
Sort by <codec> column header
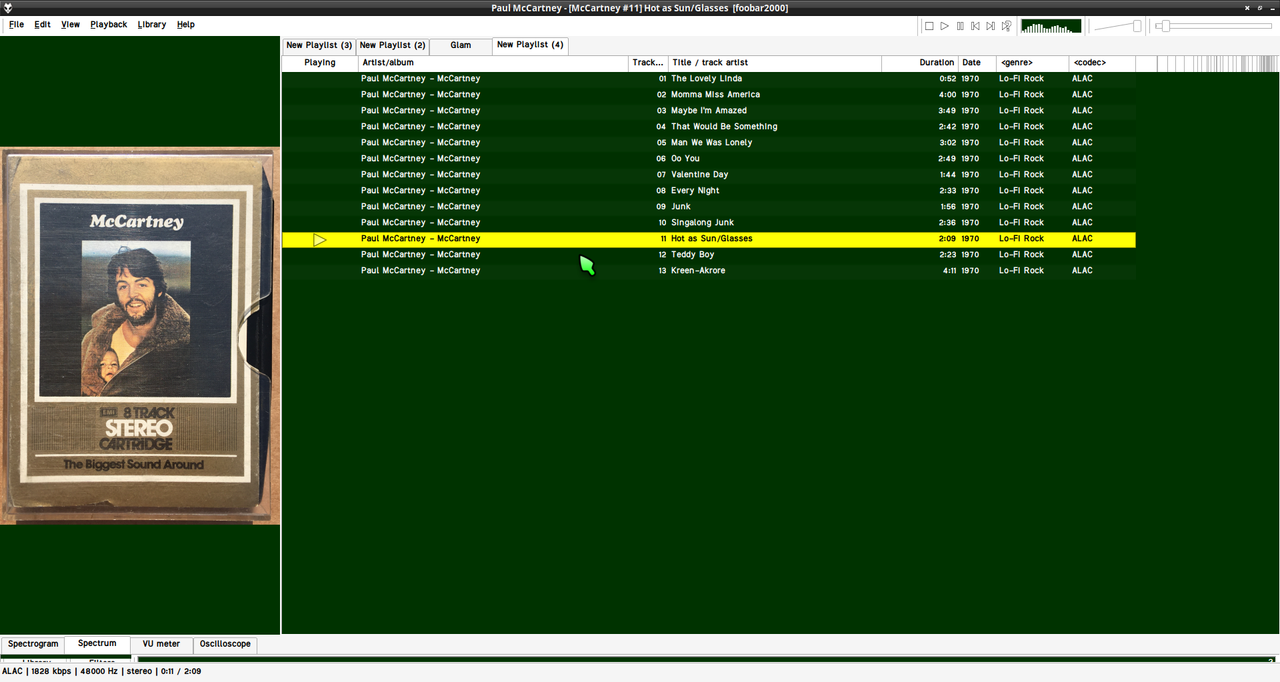[1102, 63]
